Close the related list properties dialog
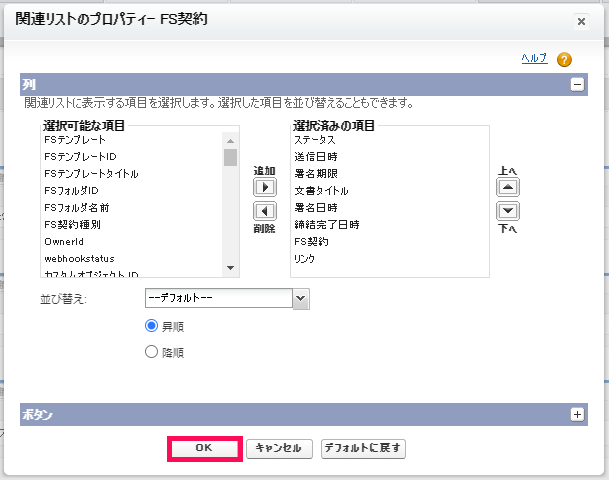 pos(581,21)
